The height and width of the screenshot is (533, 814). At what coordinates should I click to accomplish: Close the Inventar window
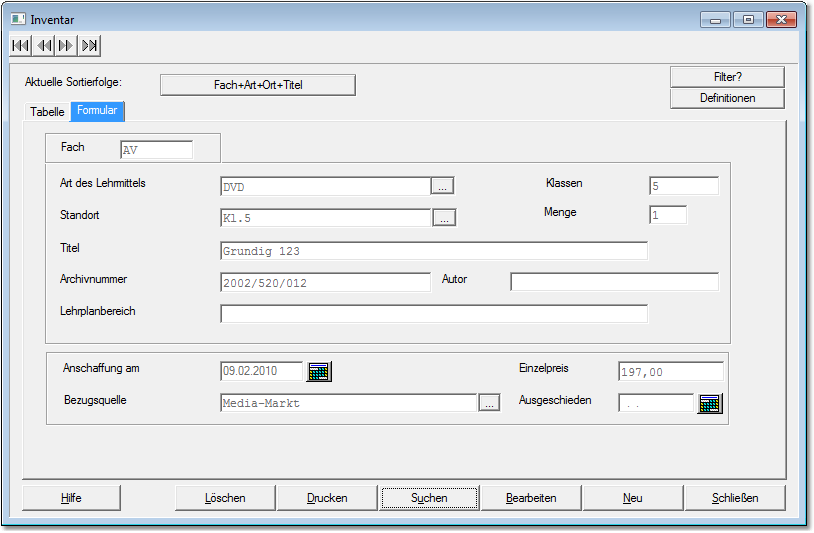click(781, 20)
